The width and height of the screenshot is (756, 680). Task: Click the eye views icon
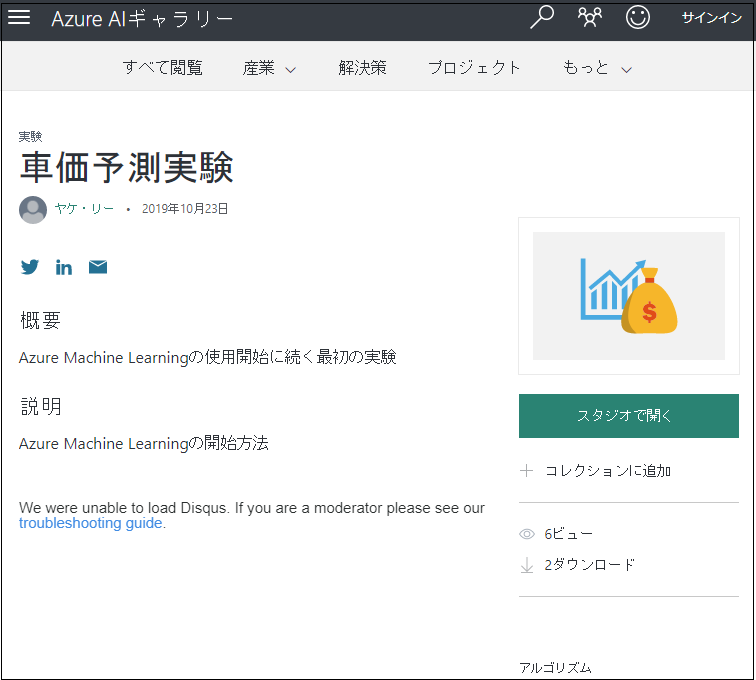(x=527, y=534)
